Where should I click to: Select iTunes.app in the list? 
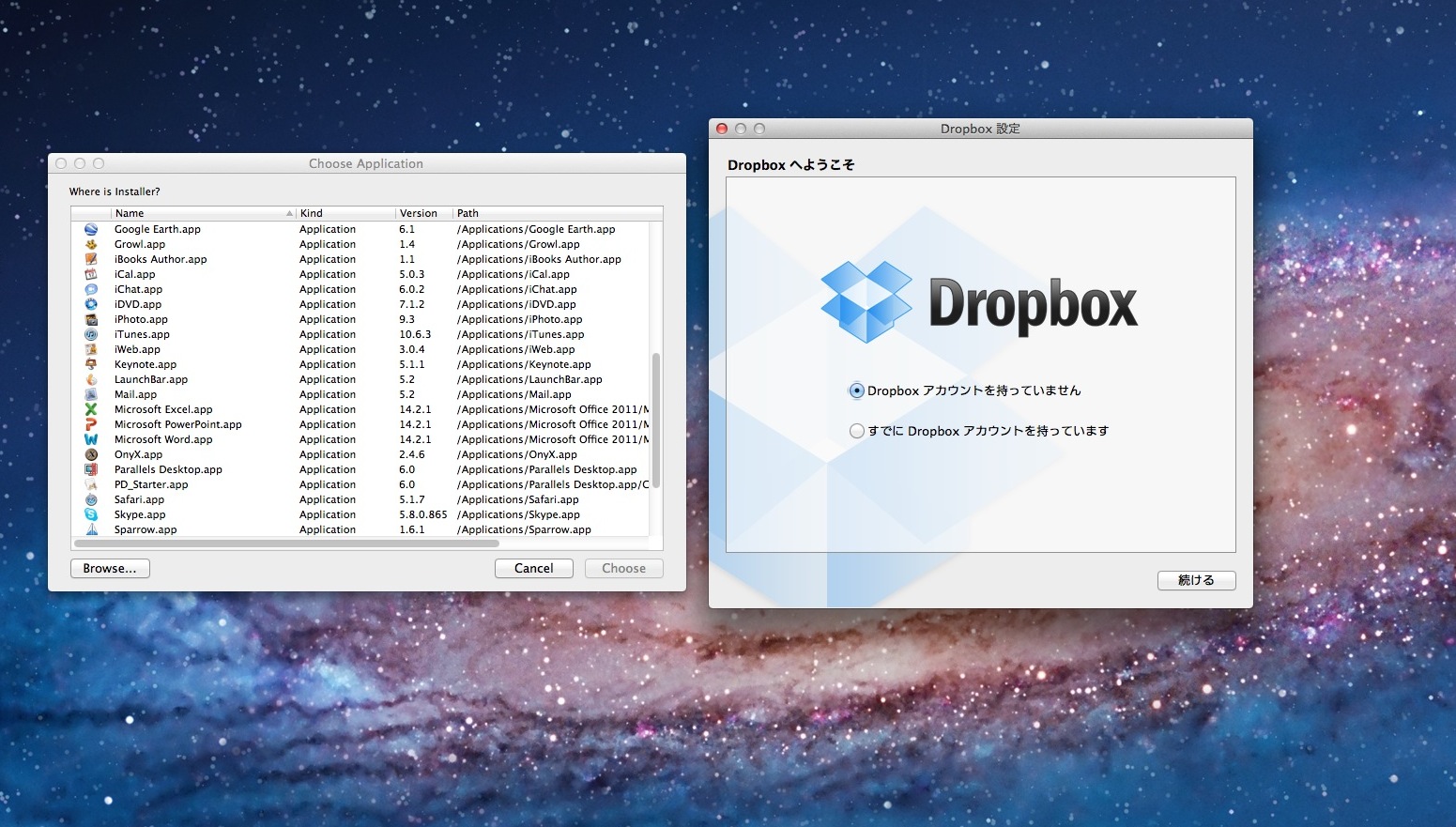coord(142,334)
